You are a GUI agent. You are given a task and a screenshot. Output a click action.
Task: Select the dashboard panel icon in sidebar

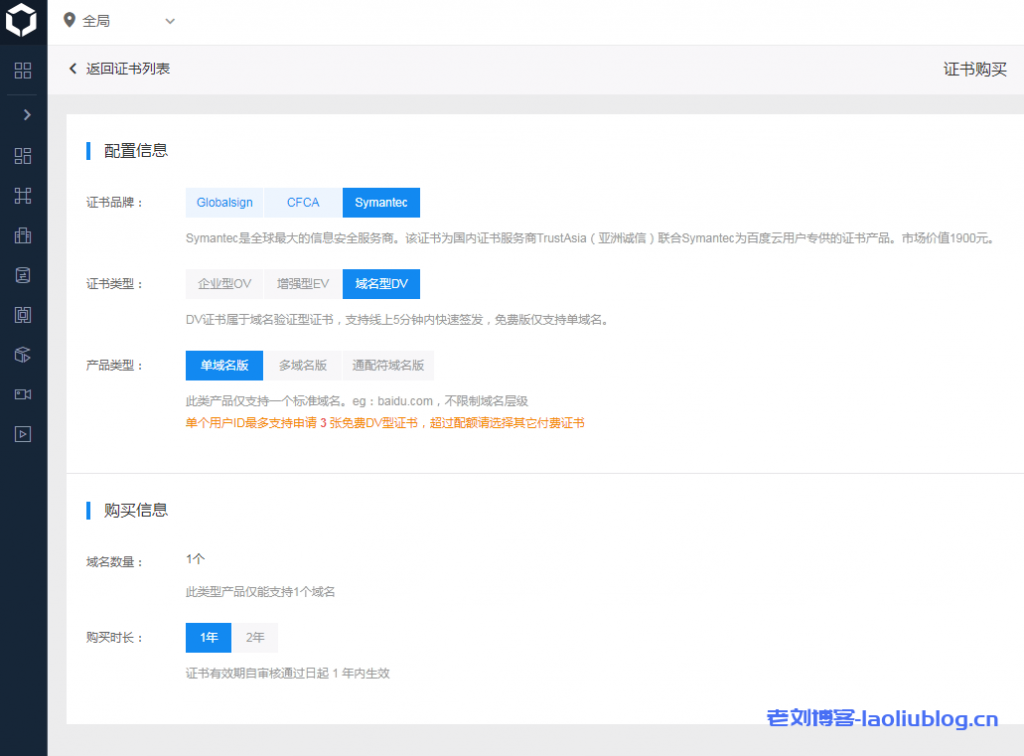pos(22,156)
